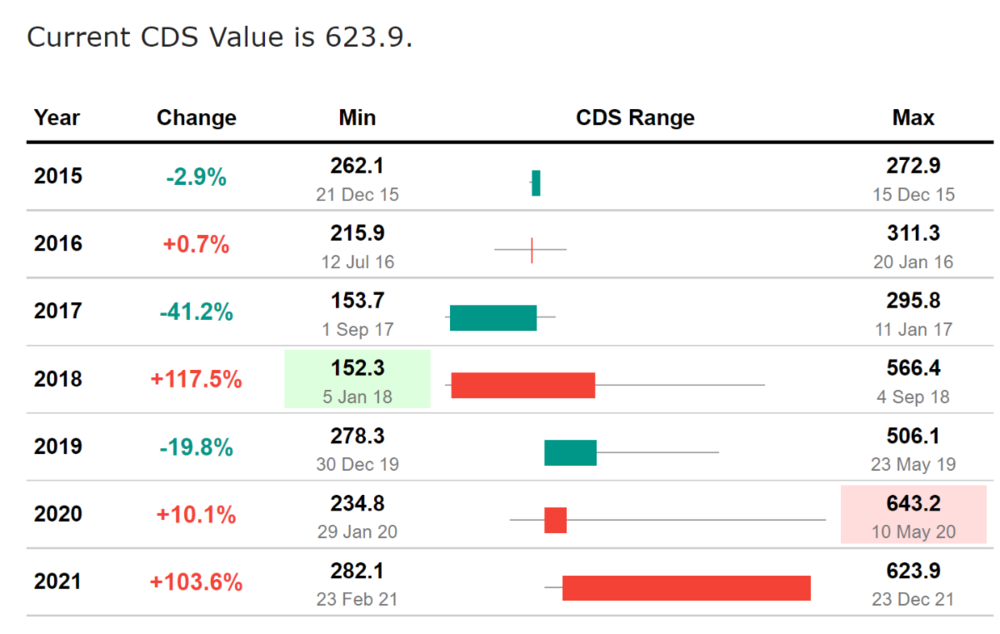Click the 2015 small green bar
Screen dimensions: 1000x634
pyautogui.click(x=536, y=183)
